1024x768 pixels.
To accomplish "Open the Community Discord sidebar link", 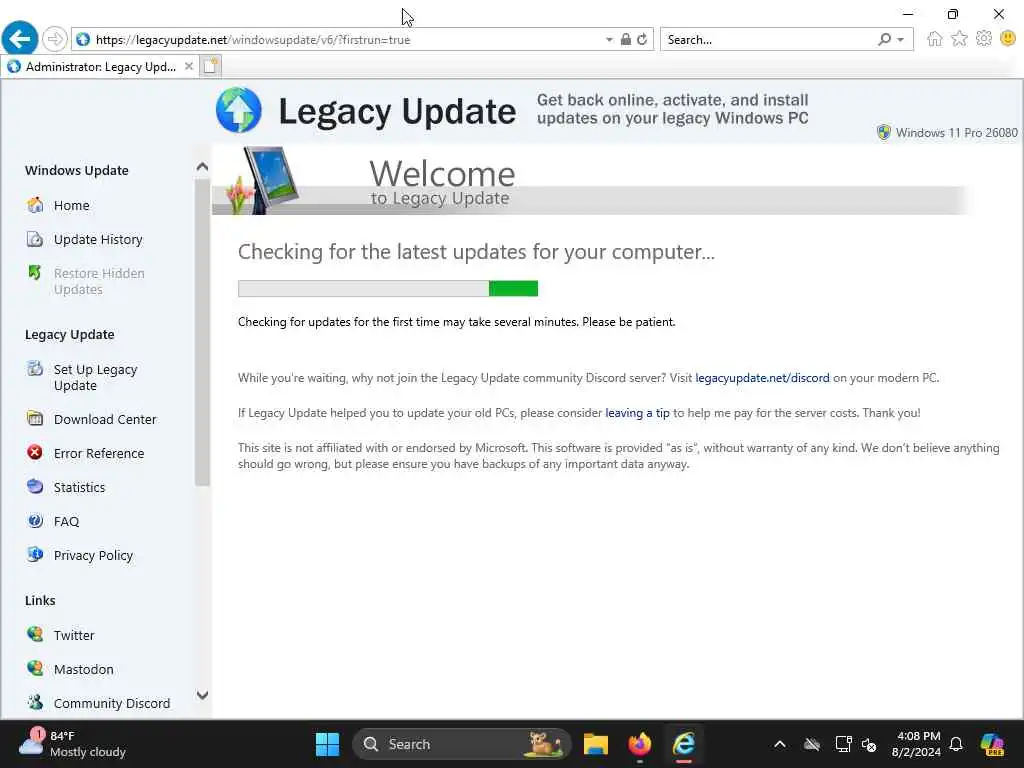I will 112,703.
